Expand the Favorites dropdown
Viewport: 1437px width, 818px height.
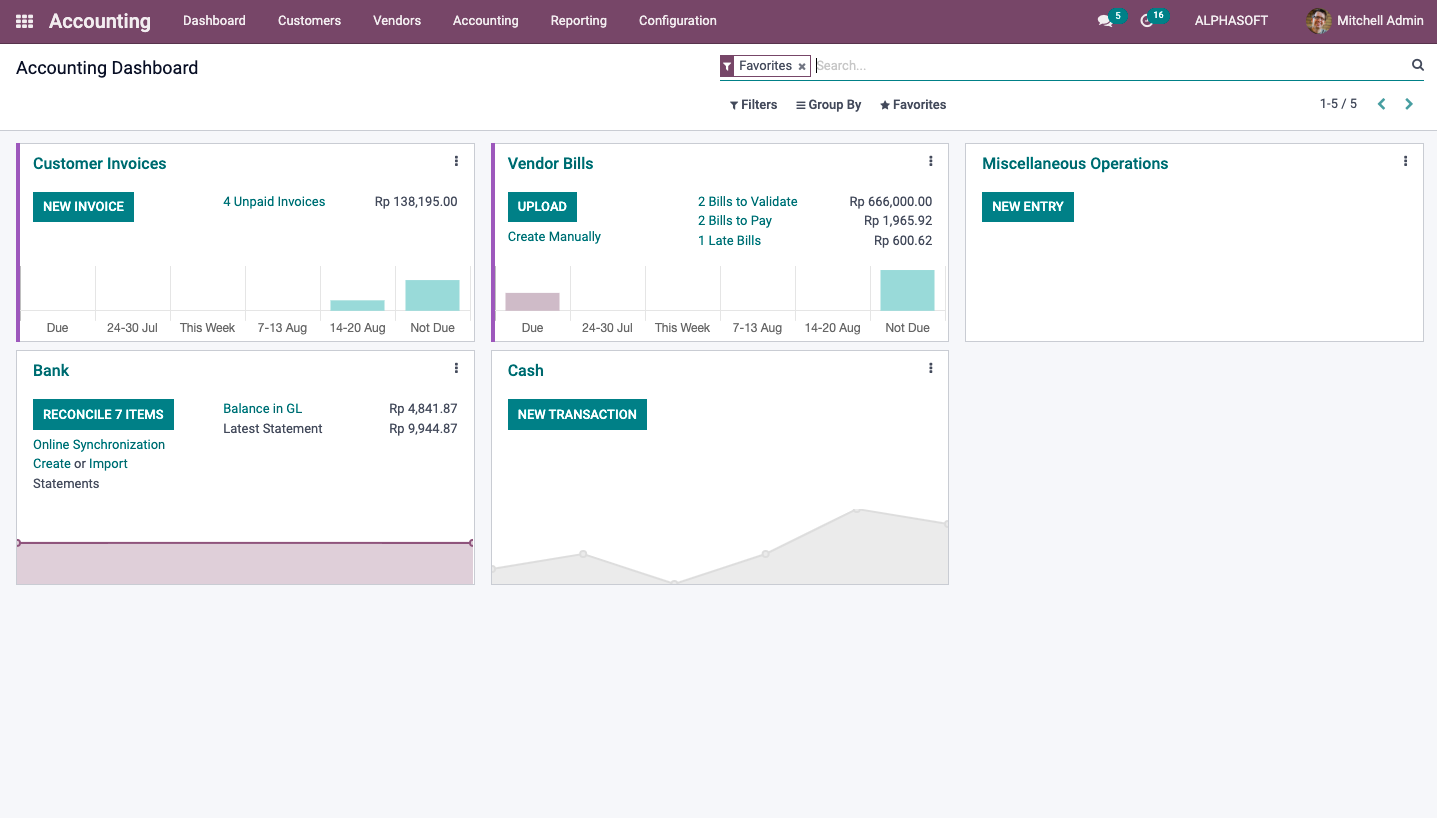tap(912, 105)
